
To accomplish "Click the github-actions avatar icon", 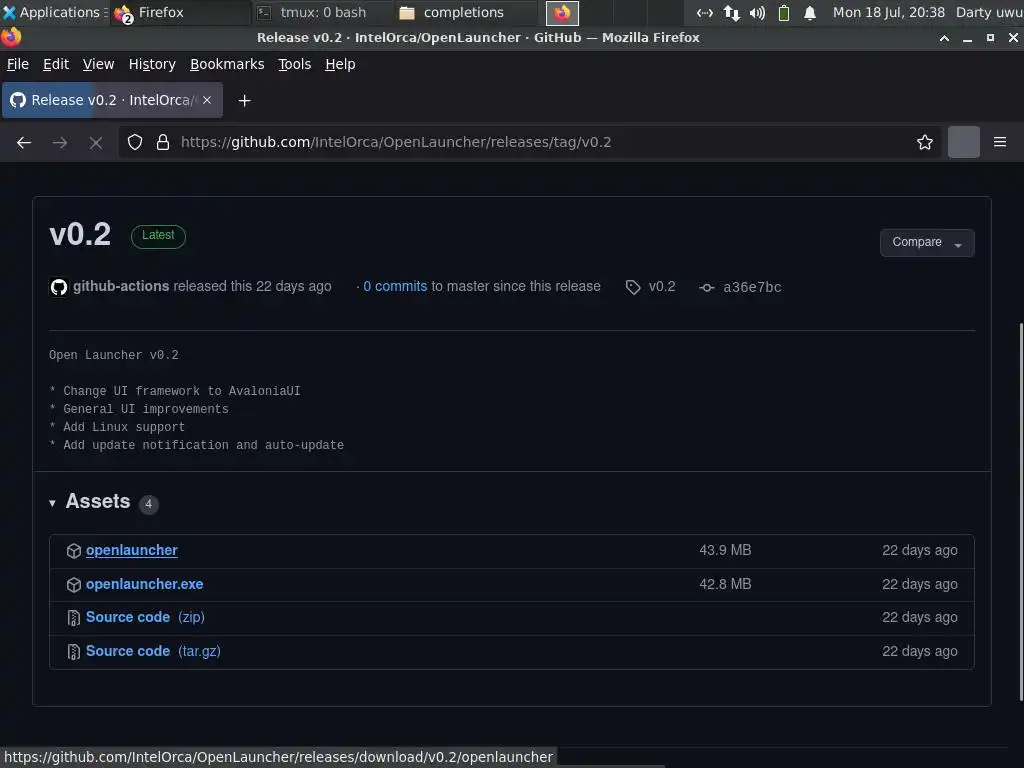I will (59, 287).
